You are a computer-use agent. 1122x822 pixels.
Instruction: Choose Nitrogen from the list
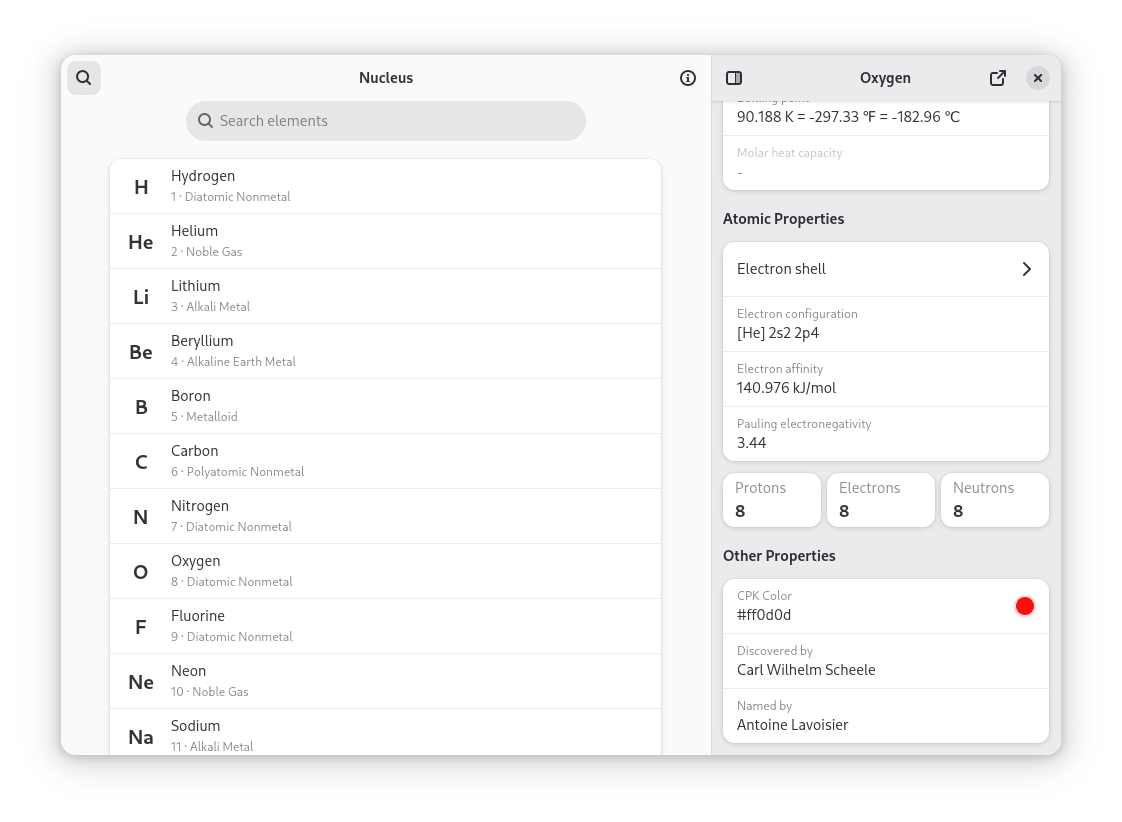[385, 516]
